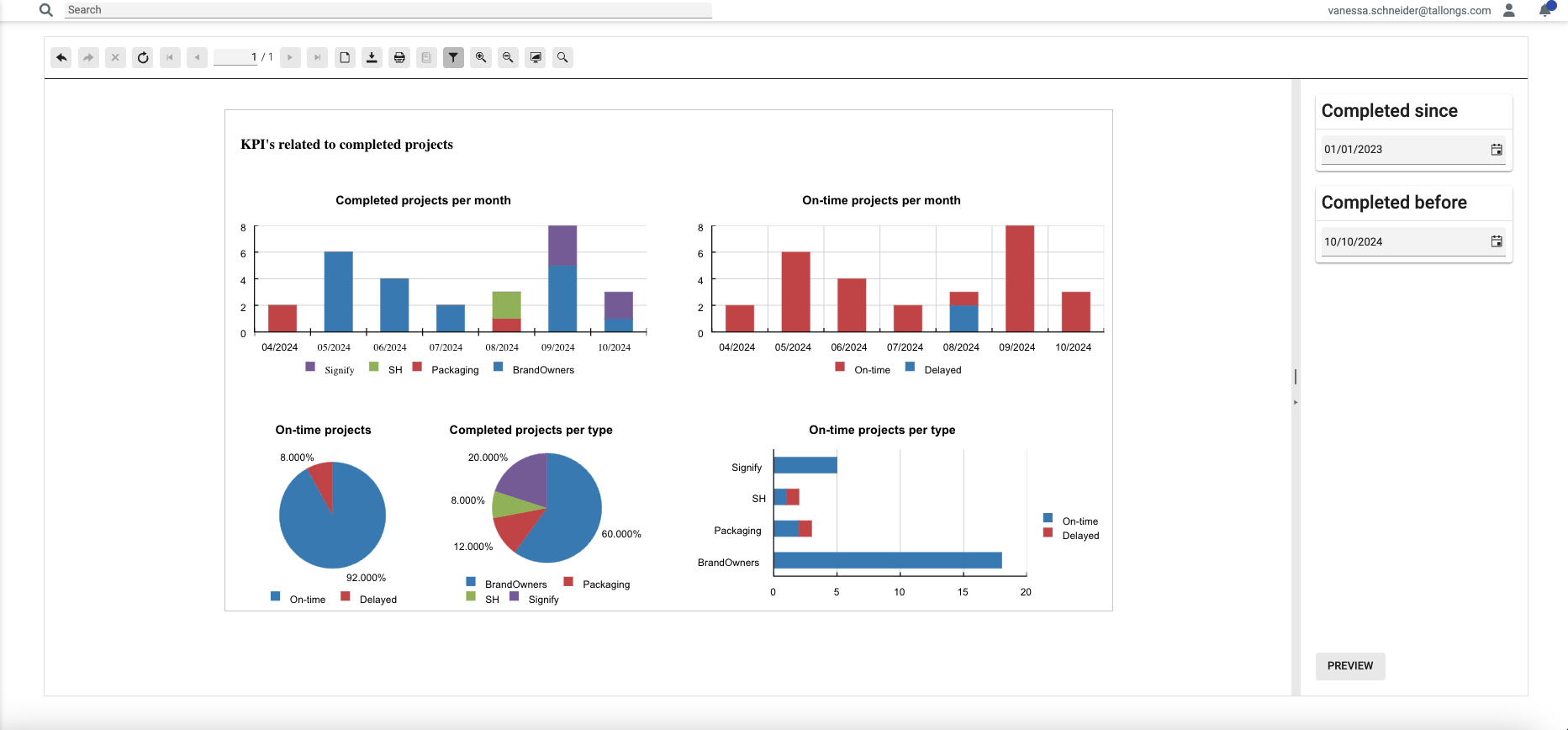This screenshot has width=1568, height=730.
Task: Click blue BrandOwners legend swatch in monthly chart
Action: pyautogui.click(x=499, y=367)
